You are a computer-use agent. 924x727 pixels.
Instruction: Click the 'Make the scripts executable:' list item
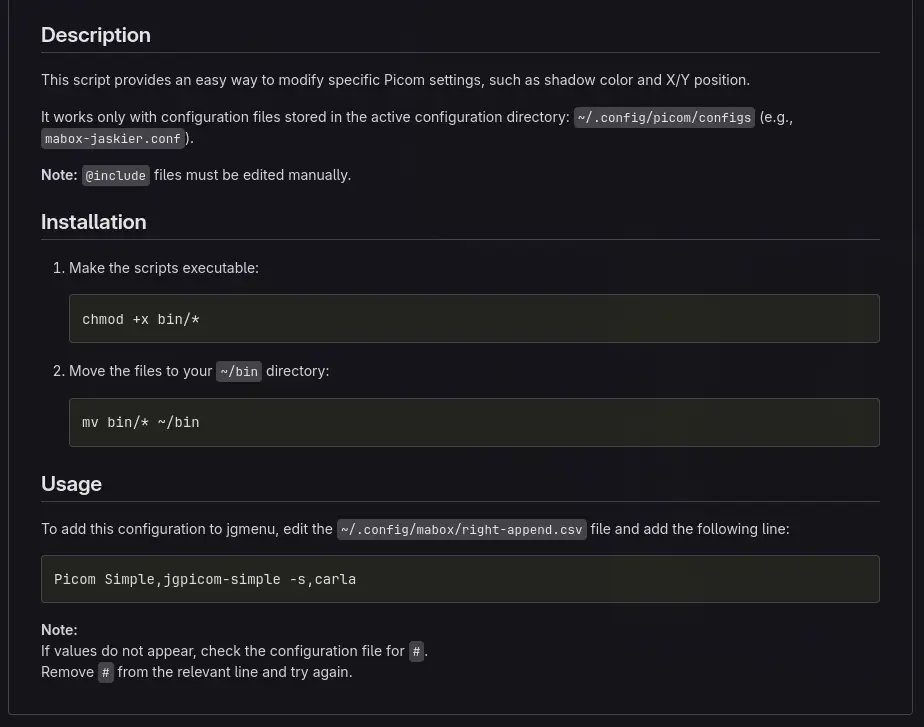pyautogui.click(x=164, y=268)
